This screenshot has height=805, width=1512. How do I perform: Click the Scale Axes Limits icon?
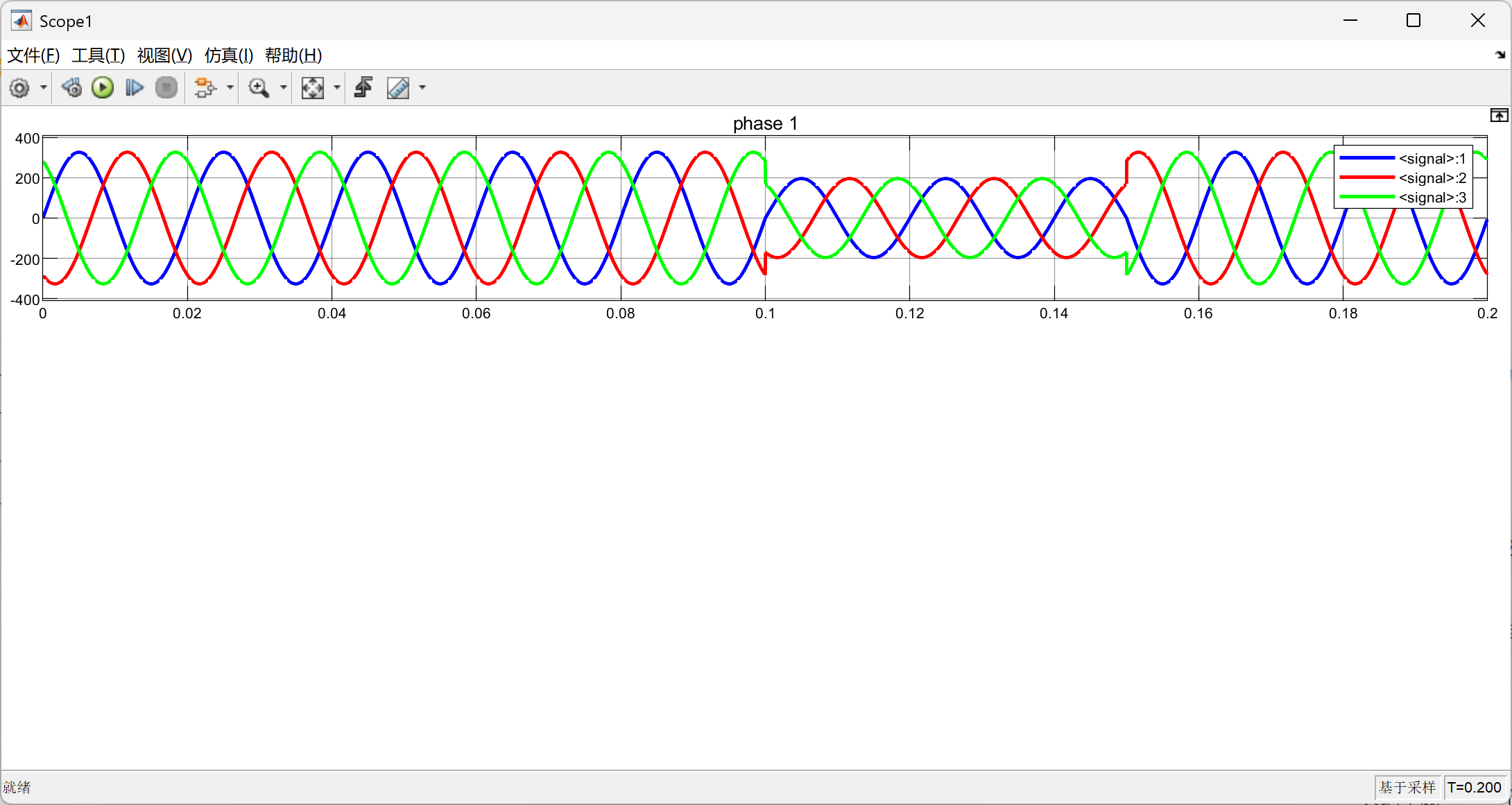313,88
